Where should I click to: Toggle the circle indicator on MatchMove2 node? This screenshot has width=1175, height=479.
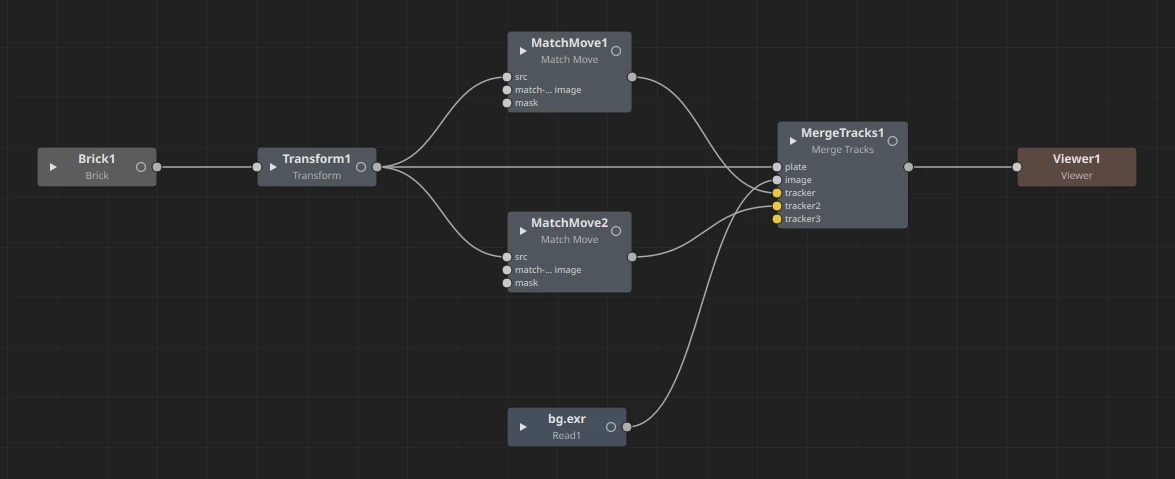(616, 231)
